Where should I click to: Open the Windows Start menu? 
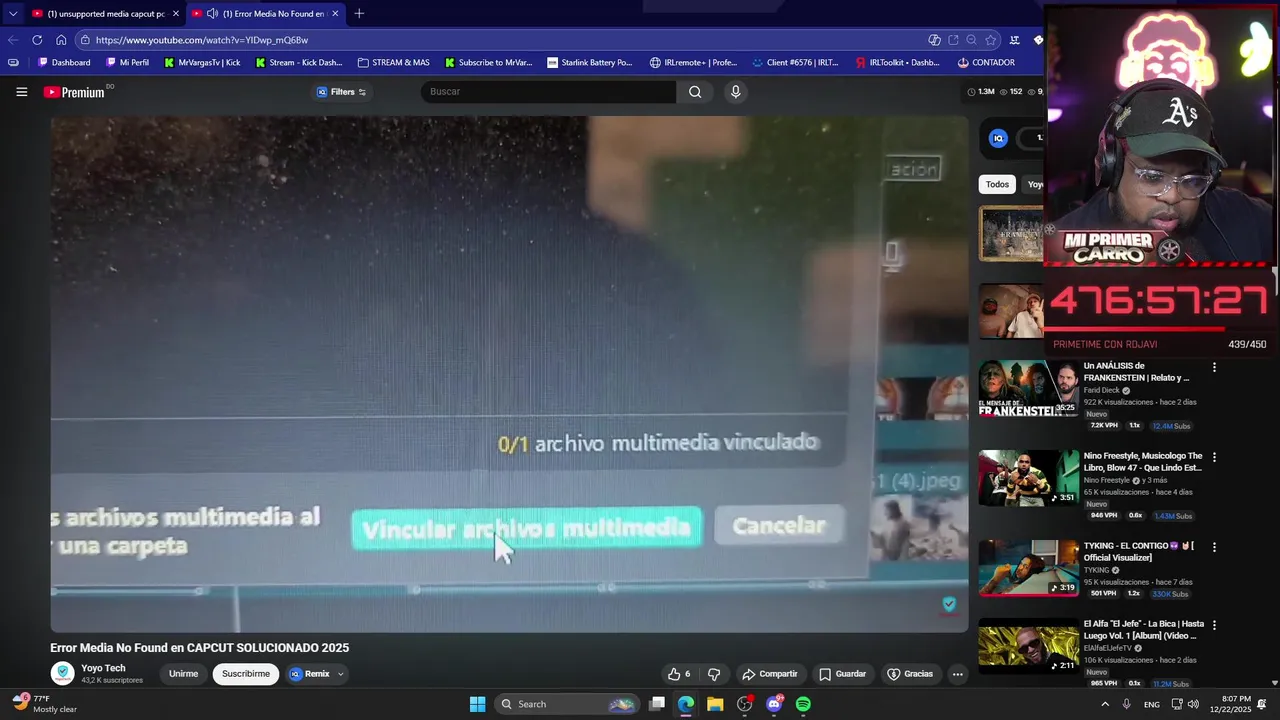(x=477, y=704)
